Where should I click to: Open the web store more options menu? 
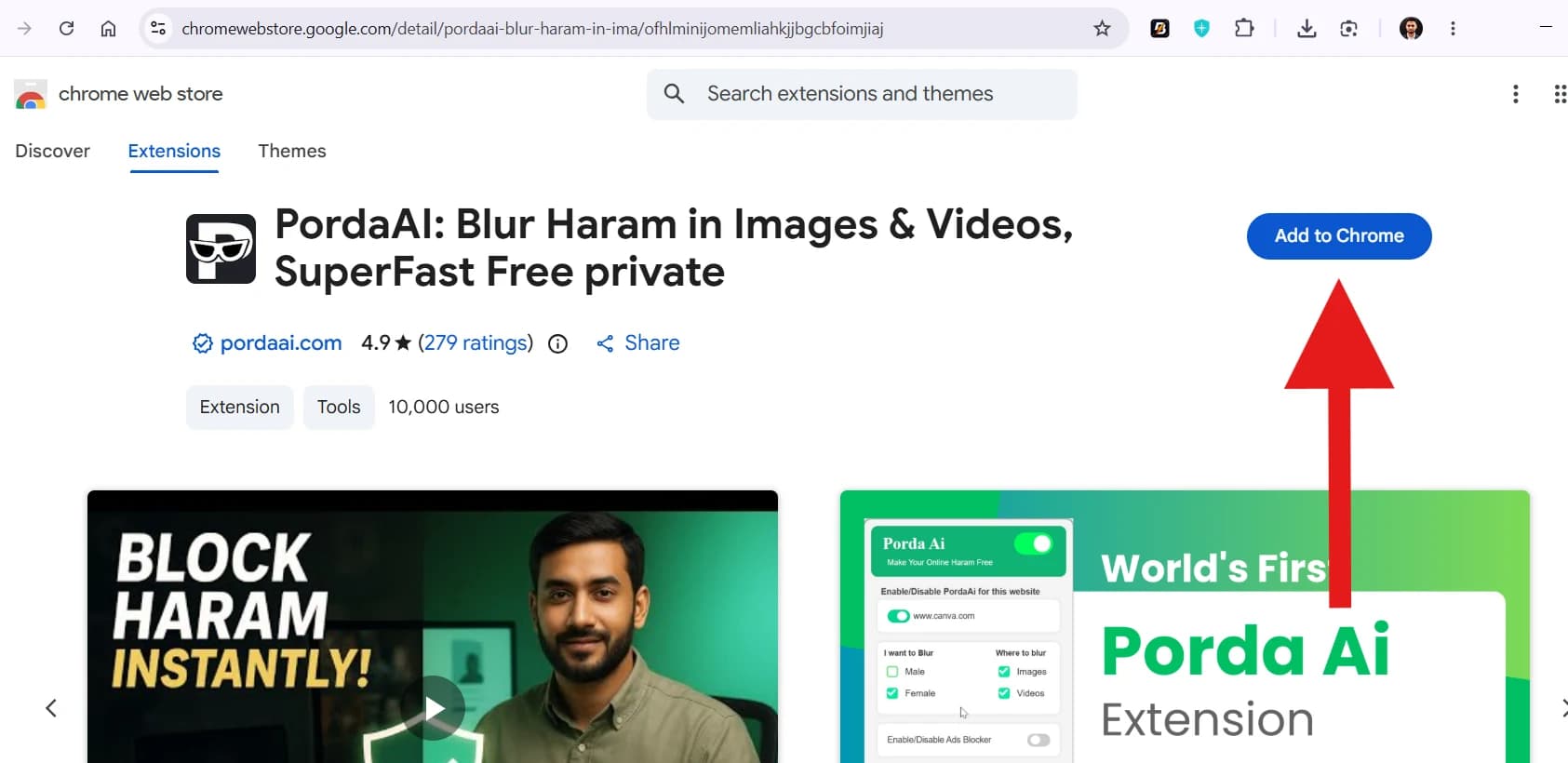[x=1515, y=94]
